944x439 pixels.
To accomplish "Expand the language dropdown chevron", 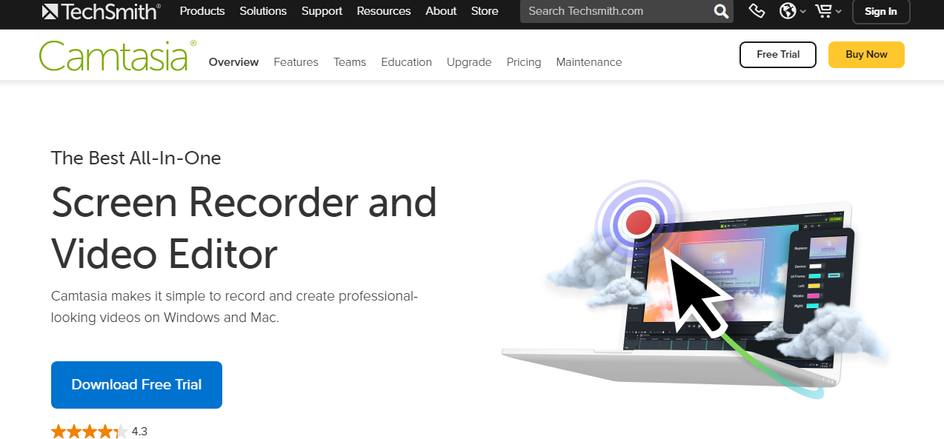I will point(803,12).
